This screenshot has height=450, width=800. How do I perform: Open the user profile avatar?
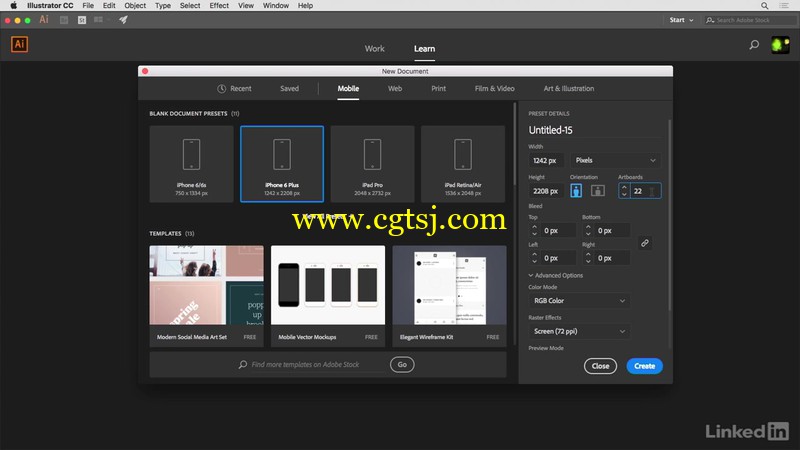coord(780,45)
